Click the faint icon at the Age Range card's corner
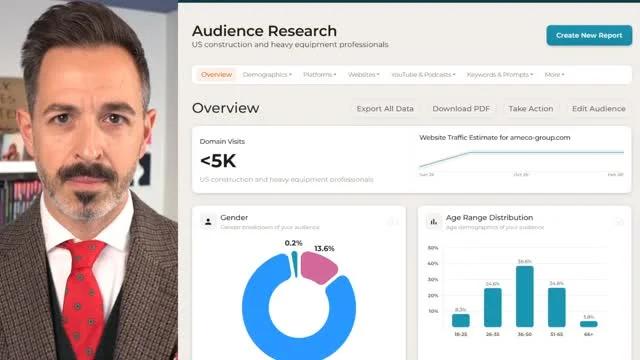 pos(620,222)
